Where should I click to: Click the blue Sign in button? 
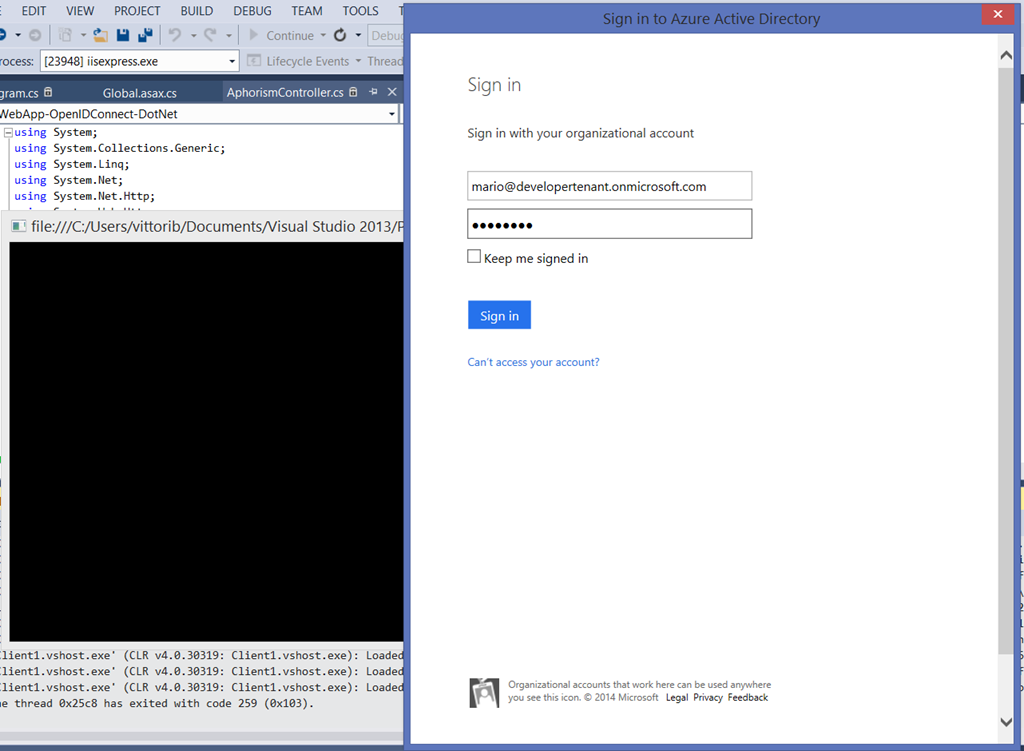499,315
